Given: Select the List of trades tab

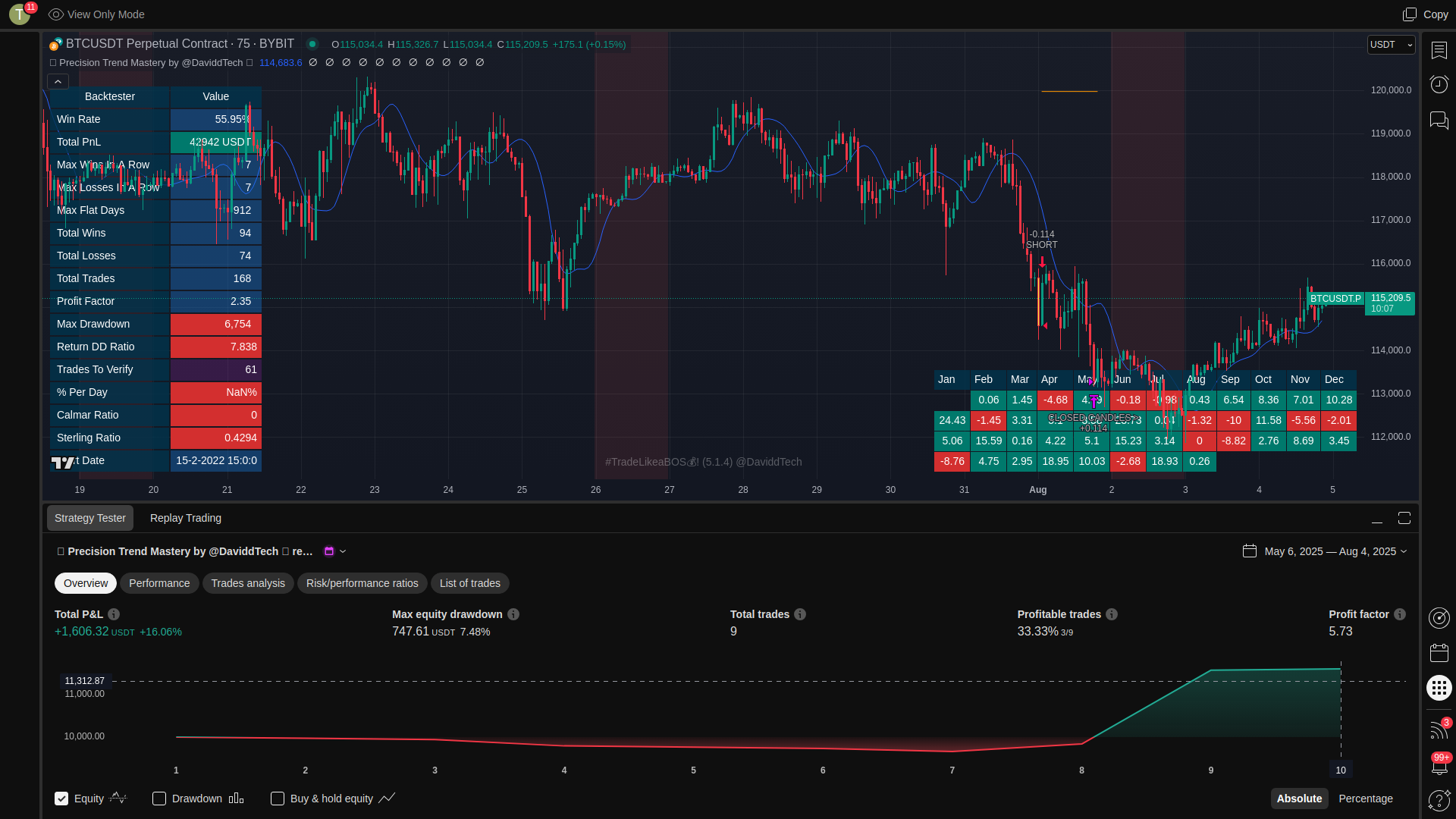Looking at the screenshot, I should [x=470, y=583].
